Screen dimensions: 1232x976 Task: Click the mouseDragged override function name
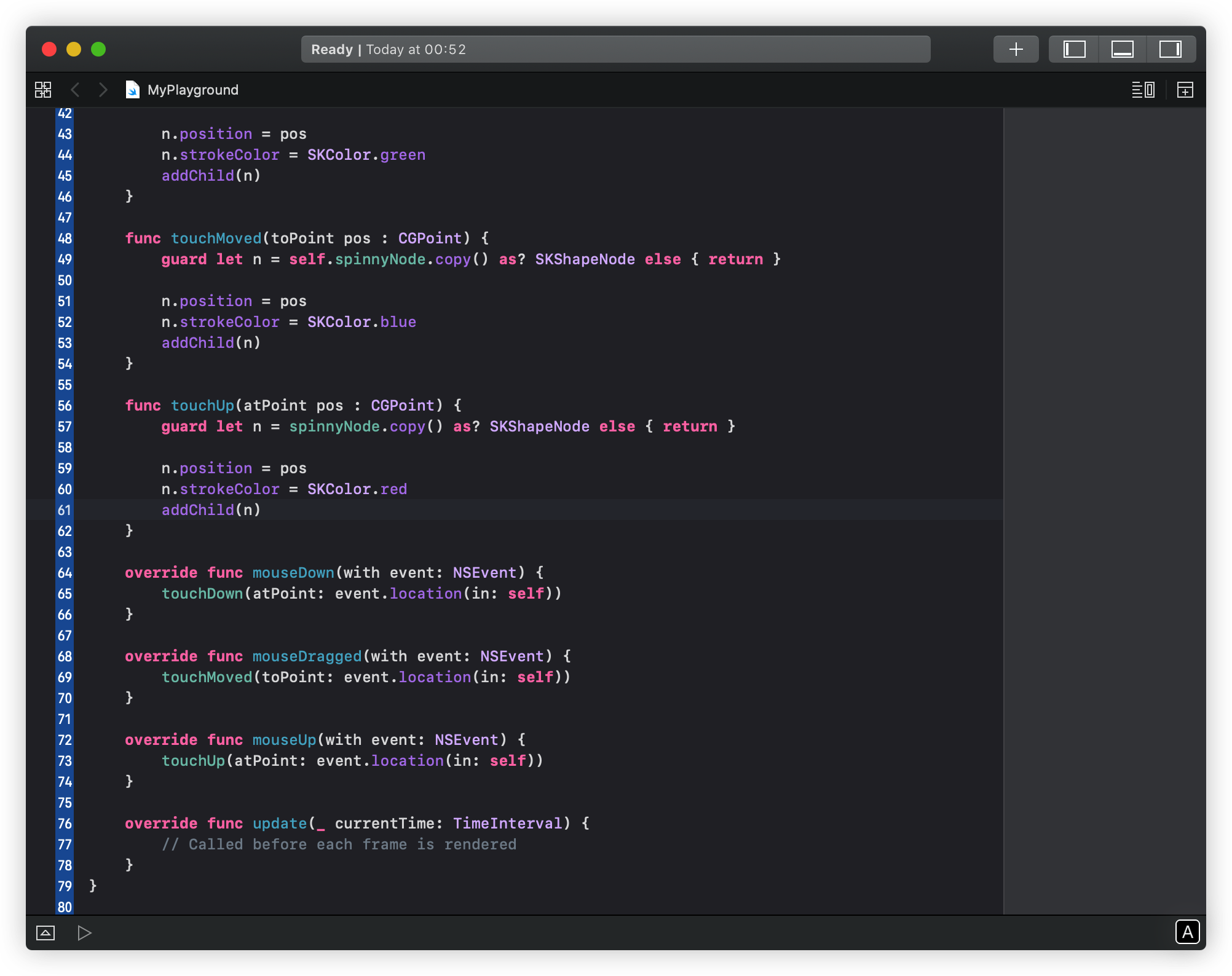point(307,656)
